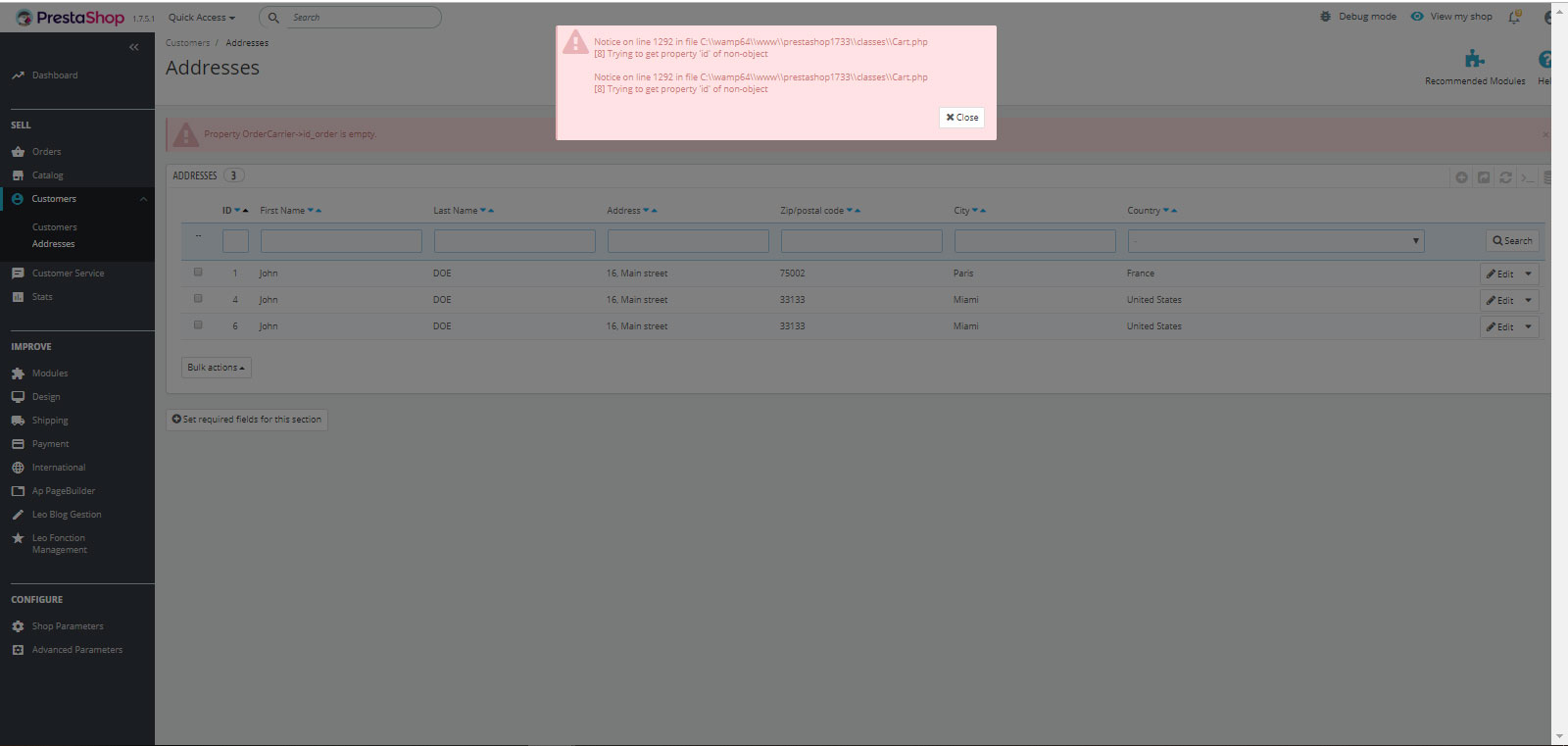The height and width of the screenshot is (746, 1568).
Task: Click Last Name filter input
Action: point(514,241)
